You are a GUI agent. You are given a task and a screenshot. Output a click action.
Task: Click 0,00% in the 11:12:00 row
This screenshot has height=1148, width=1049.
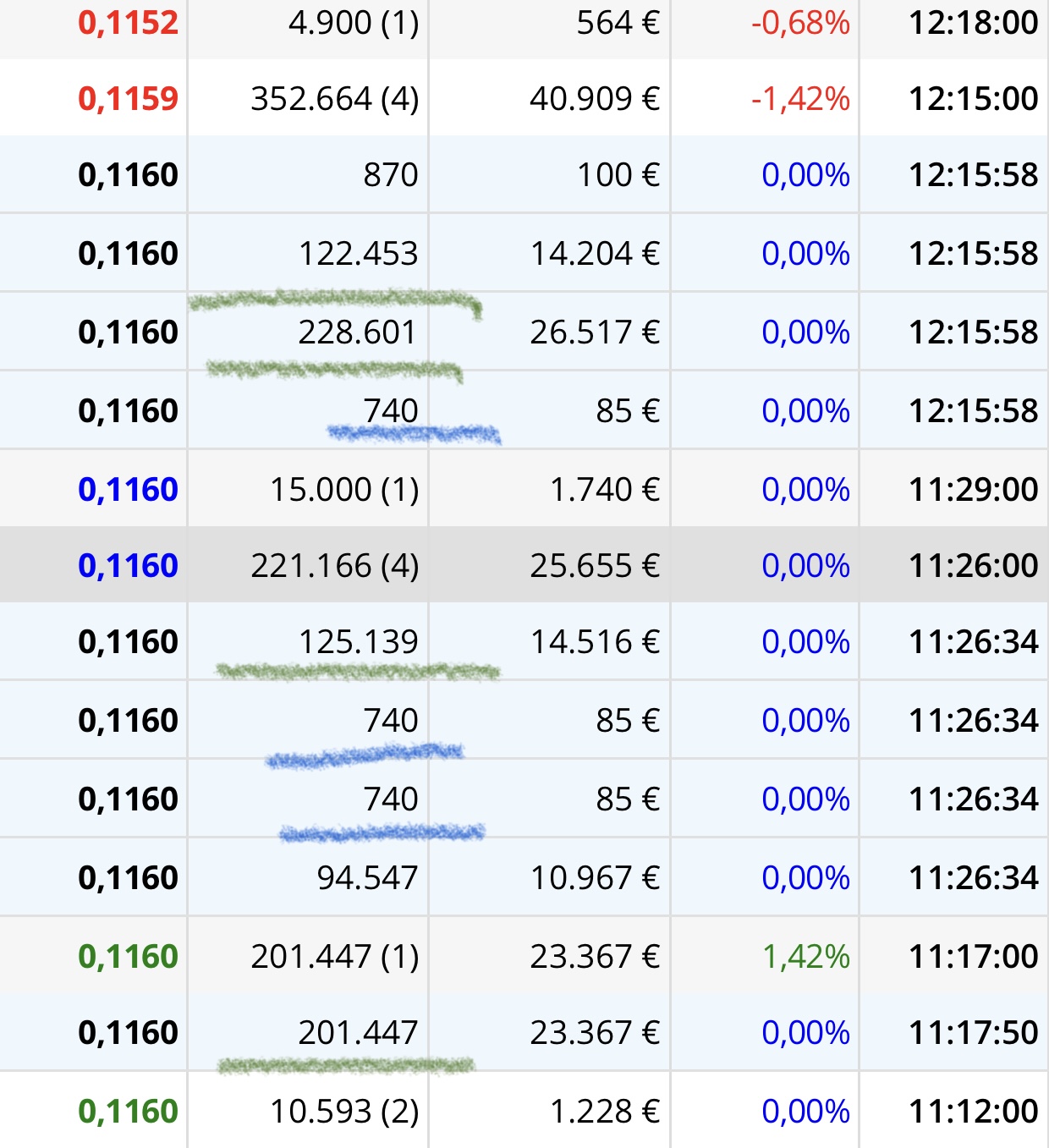[806, 1112]
